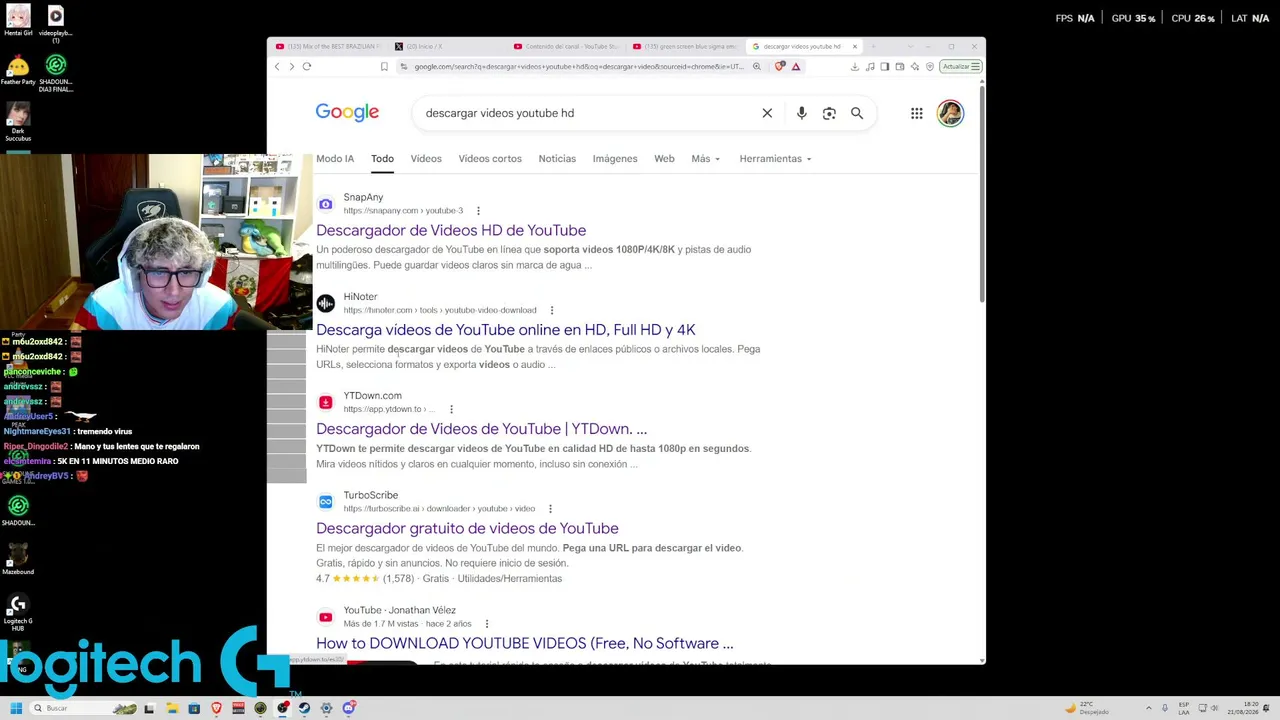Click the Google search text field
Image resolution: width=1280 pixels, height=720 pixels.
point(588,113)
